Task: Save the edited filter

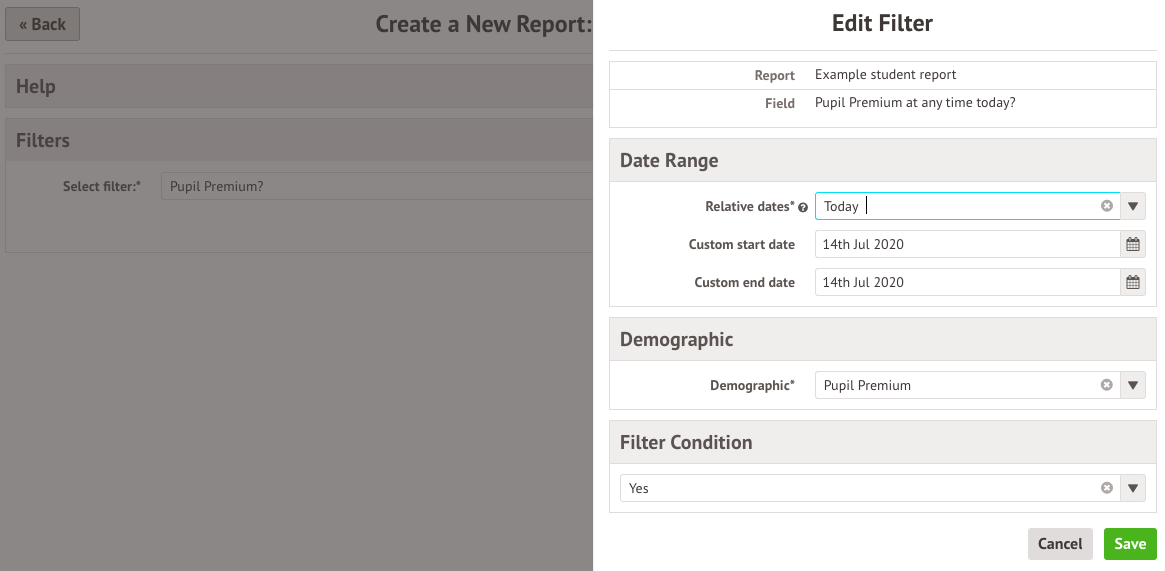Action: (x=1130, y=544)
